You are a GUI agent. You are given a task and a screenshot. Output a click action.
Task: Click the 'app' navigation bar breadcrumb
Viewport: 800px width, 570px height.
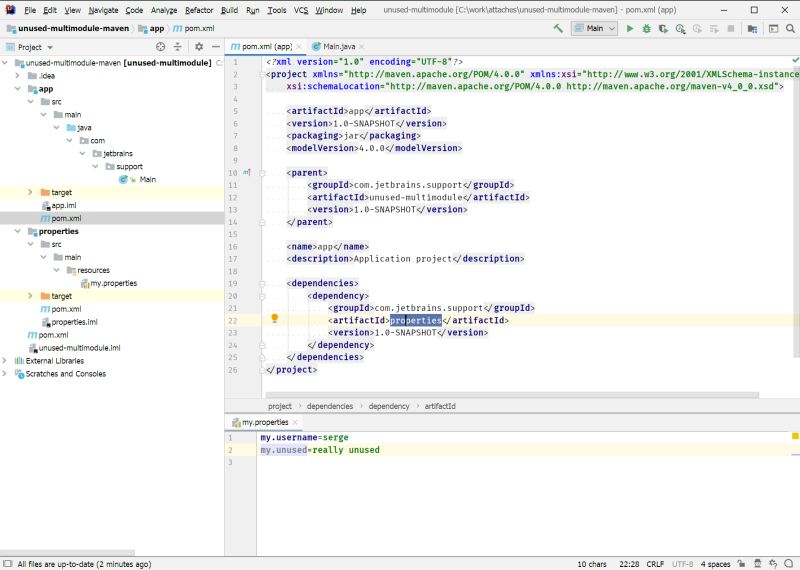pos(152,29)
